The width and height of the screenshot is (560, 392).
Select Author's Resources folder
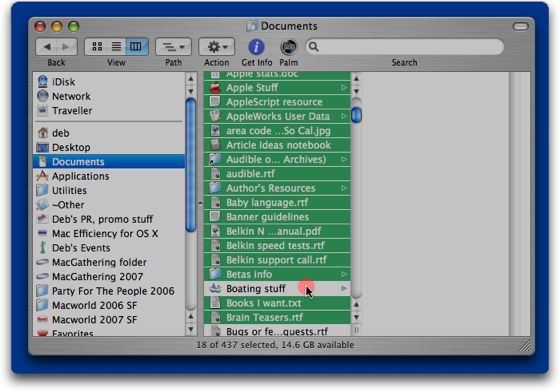[277, 188]
